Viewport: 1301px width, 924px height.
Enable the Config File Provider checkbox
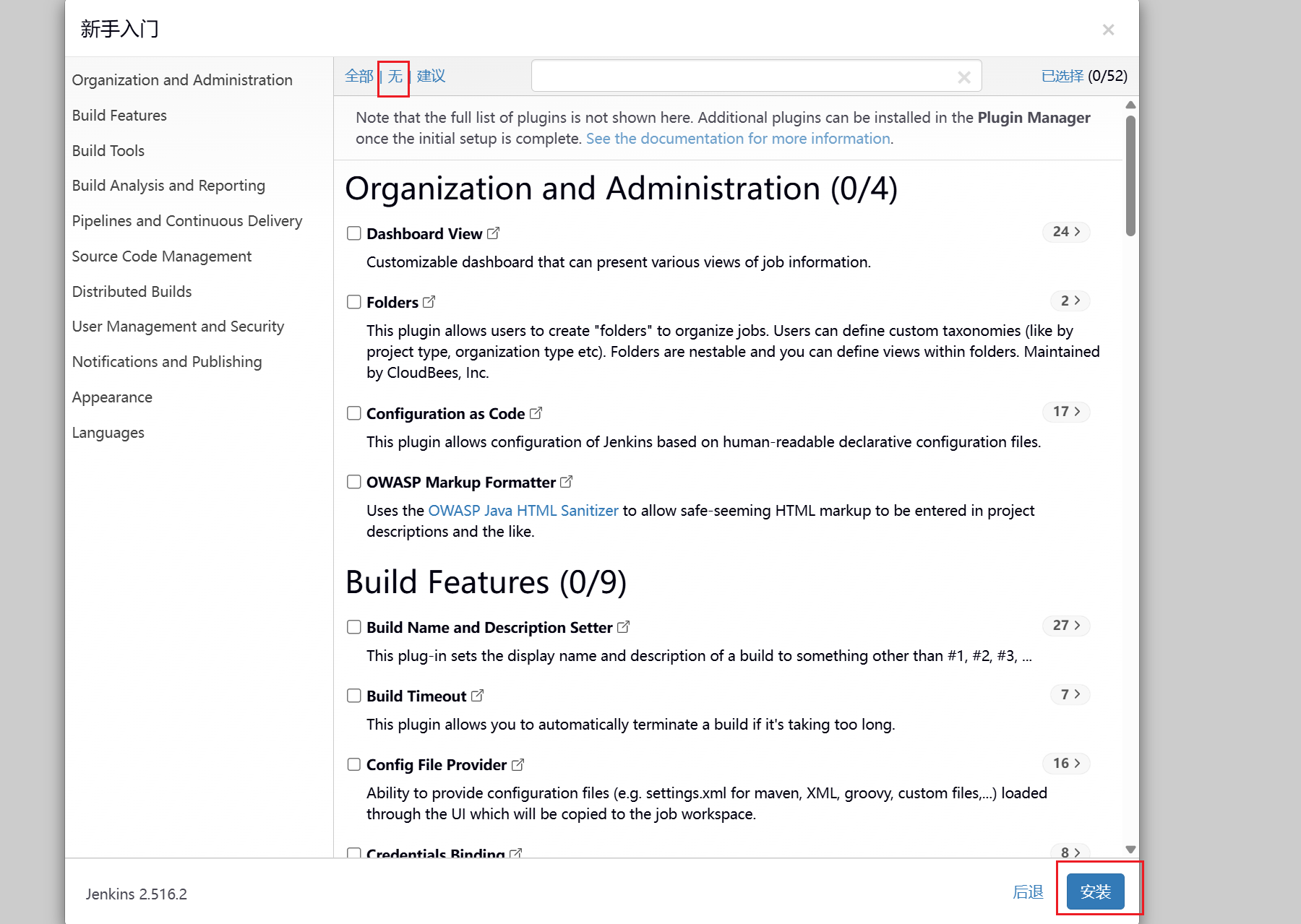pos(354,764)
